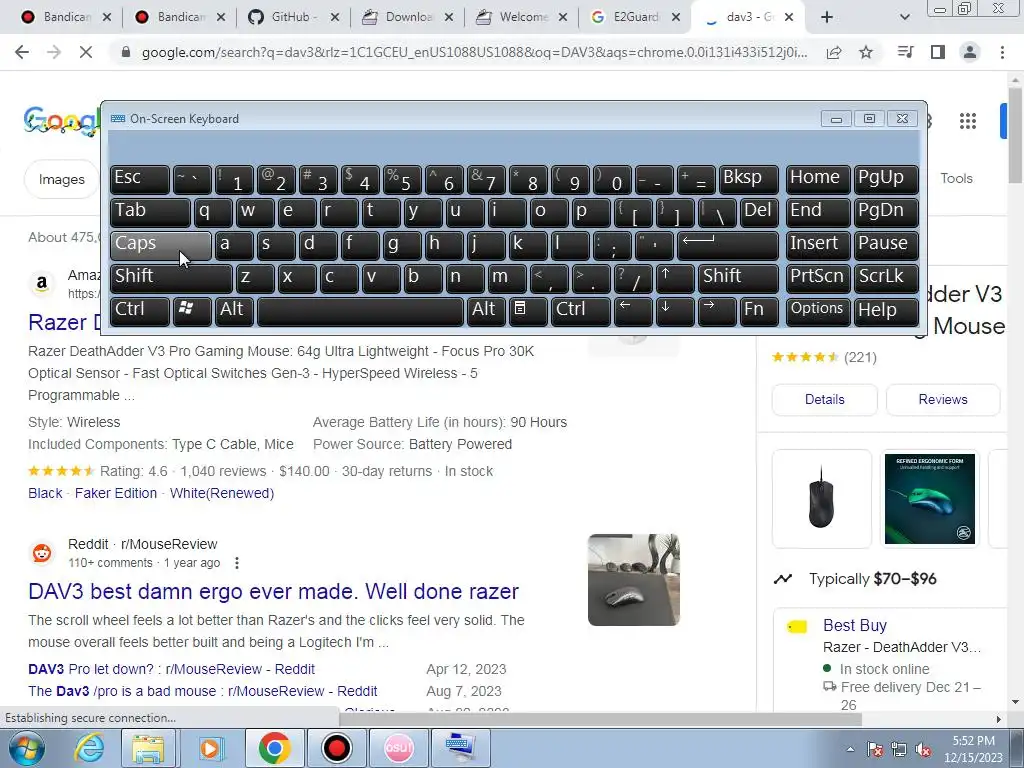The height and width of the screenshot is (768, 1024).
Task: Click the down arrow key
Action: coord(675,311)
